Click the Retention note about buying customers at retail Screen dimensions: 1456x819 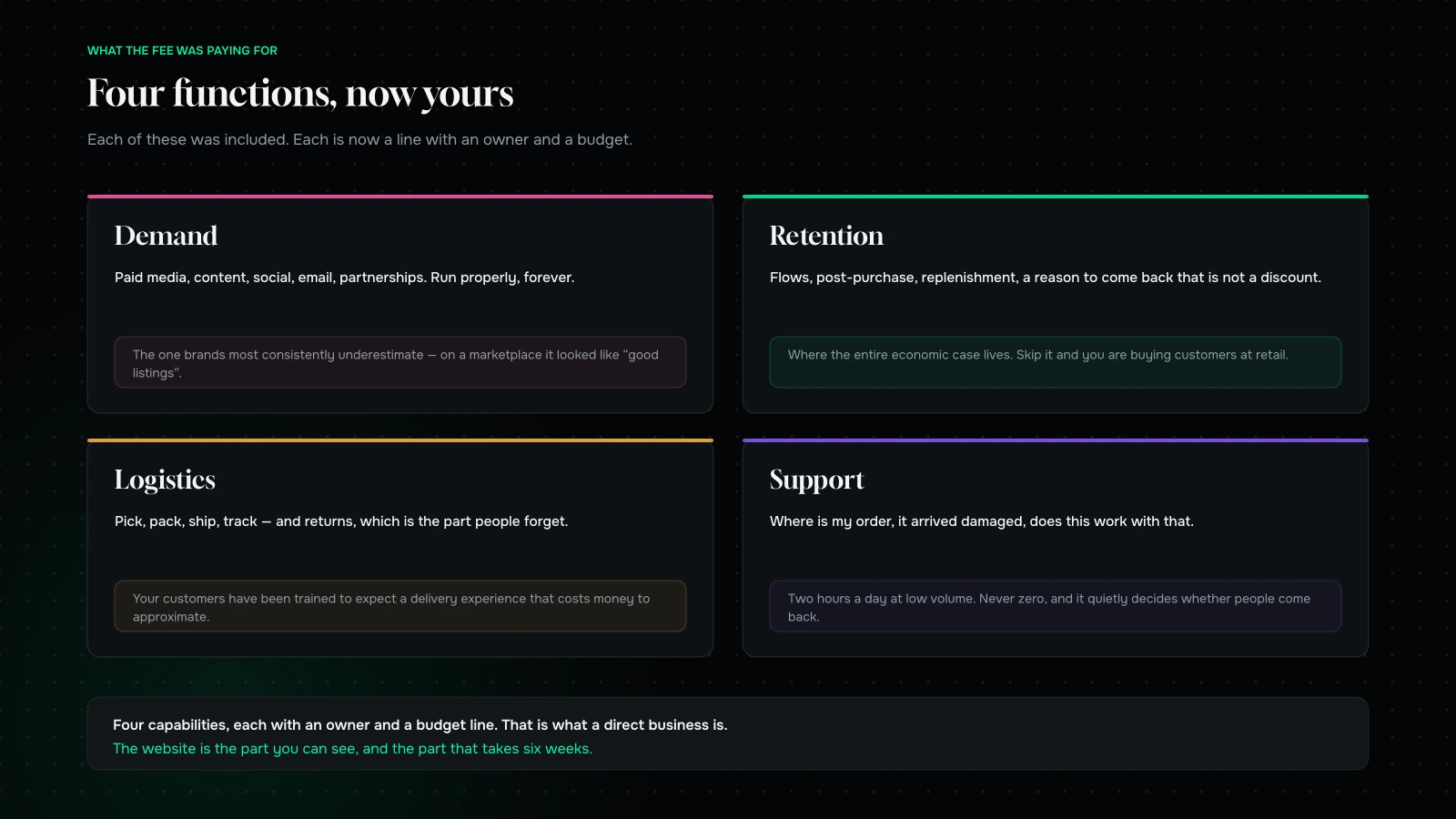coord(1056,362)
